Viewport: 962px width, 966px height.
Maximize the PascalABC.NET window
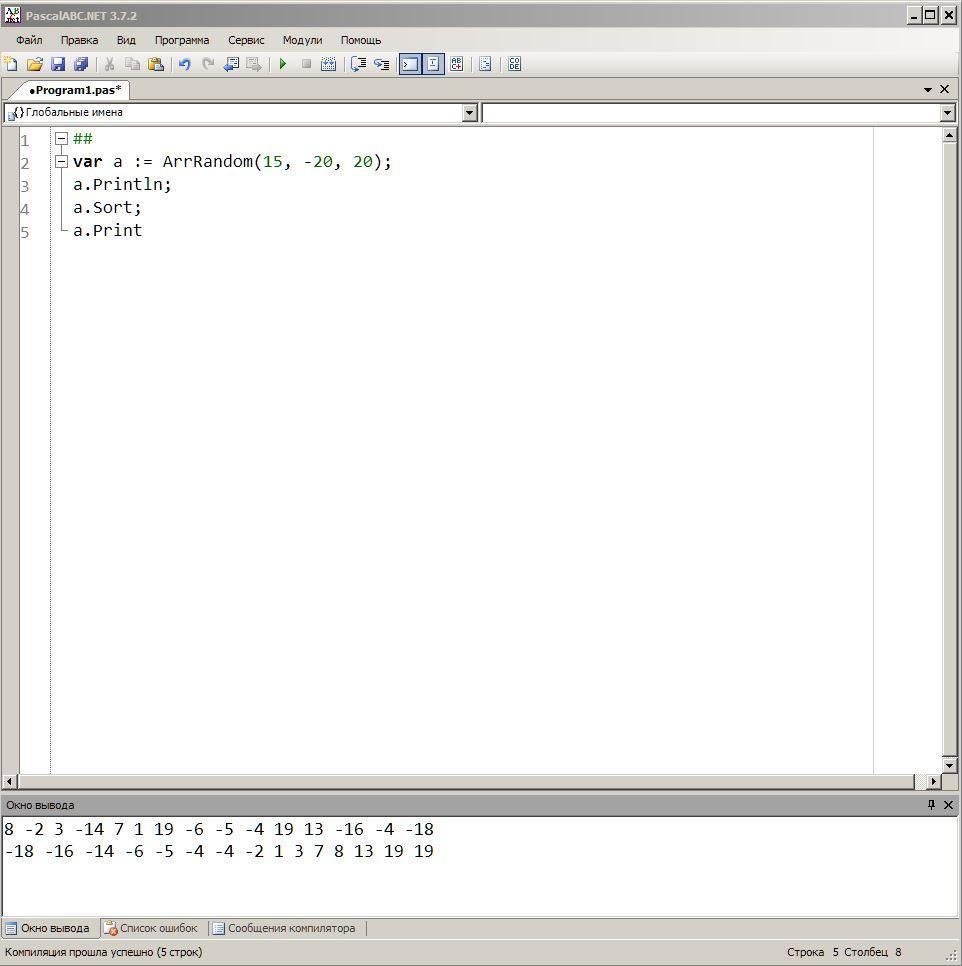[931, 15]
